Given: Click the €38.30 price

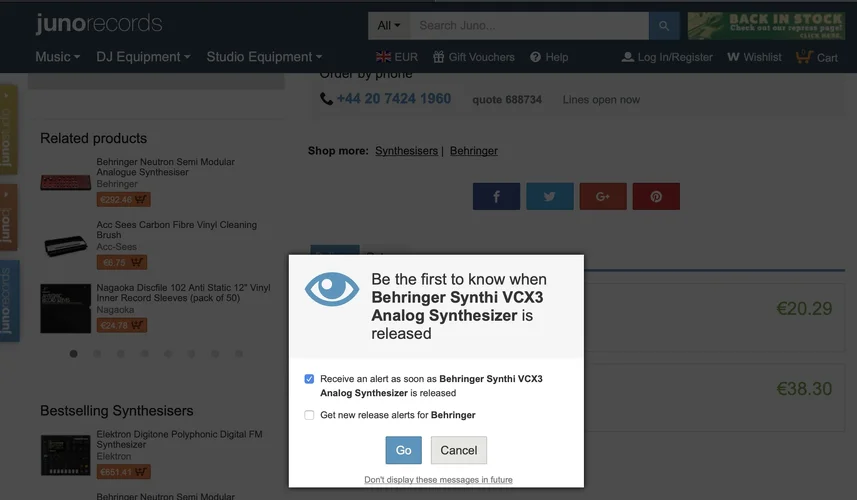Looking at the screenshot, I should tap(804, 389).
